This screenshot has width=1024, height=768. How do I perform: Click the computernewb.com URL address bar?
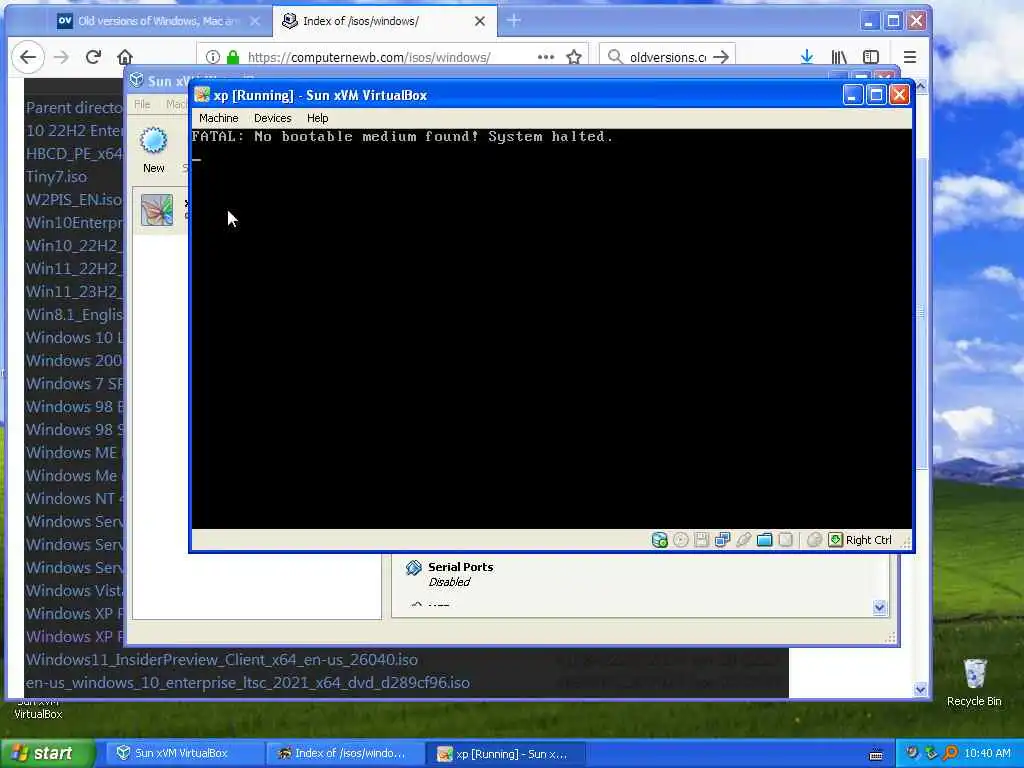coord(369,57)
